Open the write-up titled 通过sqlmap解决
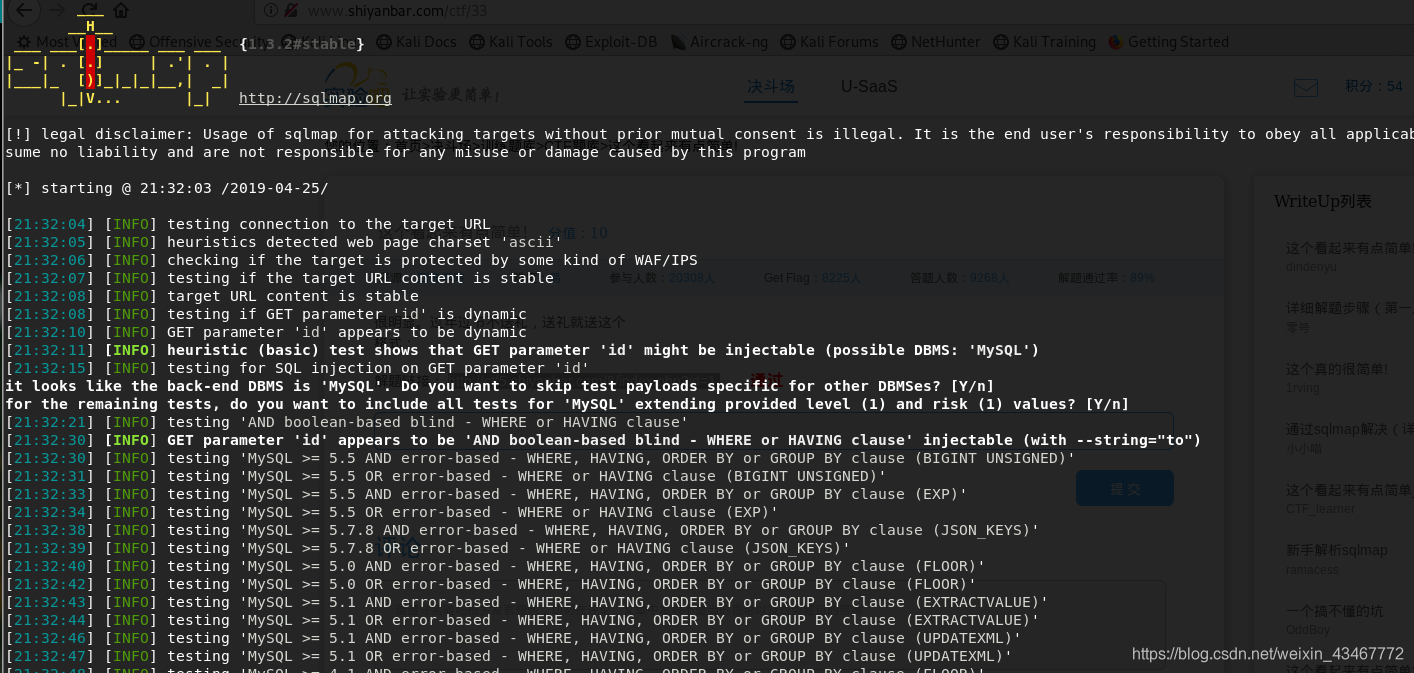Screen dimensions: 1414x673 coord(1349,430)
